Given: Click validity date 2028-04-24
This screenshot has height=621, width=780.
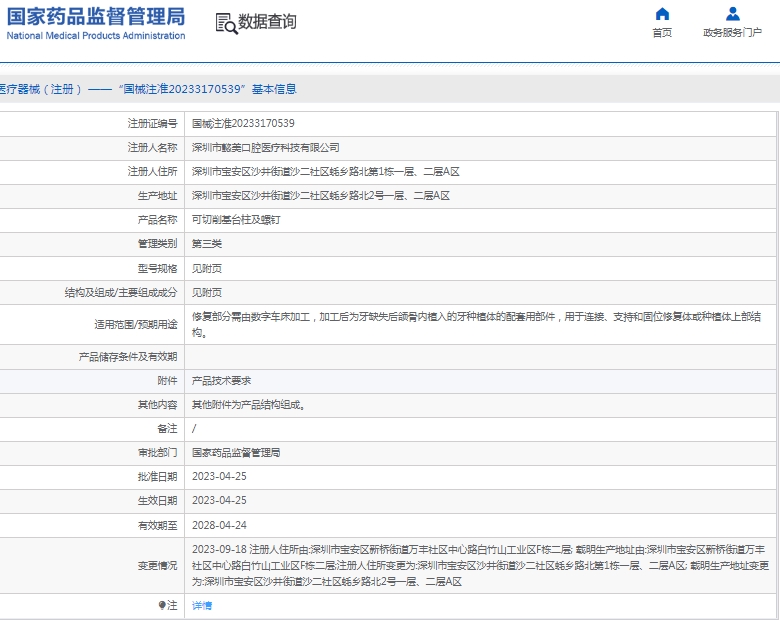Looking at the screenshot, I should [x=219, y=525].
